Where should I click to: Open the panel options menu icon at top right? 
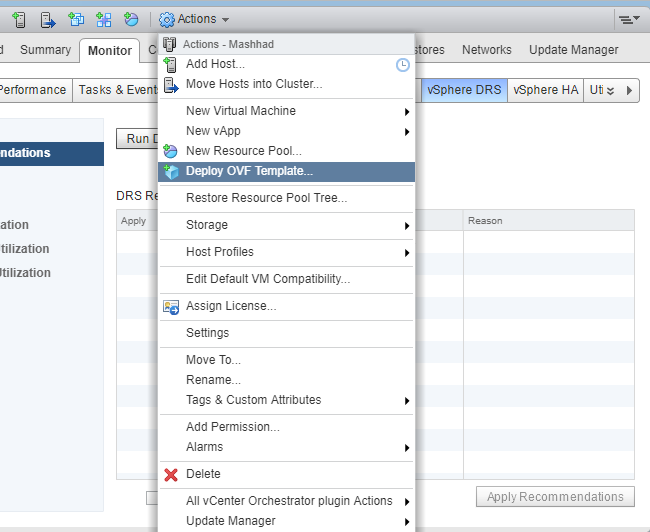[x=627, y=19]
